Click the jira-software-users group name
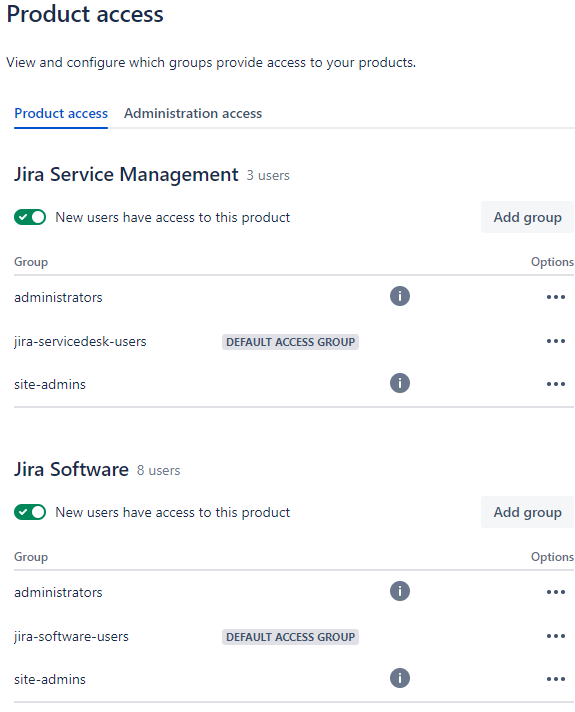The width and height of the screenshot is (575, 712). [71, 637]
